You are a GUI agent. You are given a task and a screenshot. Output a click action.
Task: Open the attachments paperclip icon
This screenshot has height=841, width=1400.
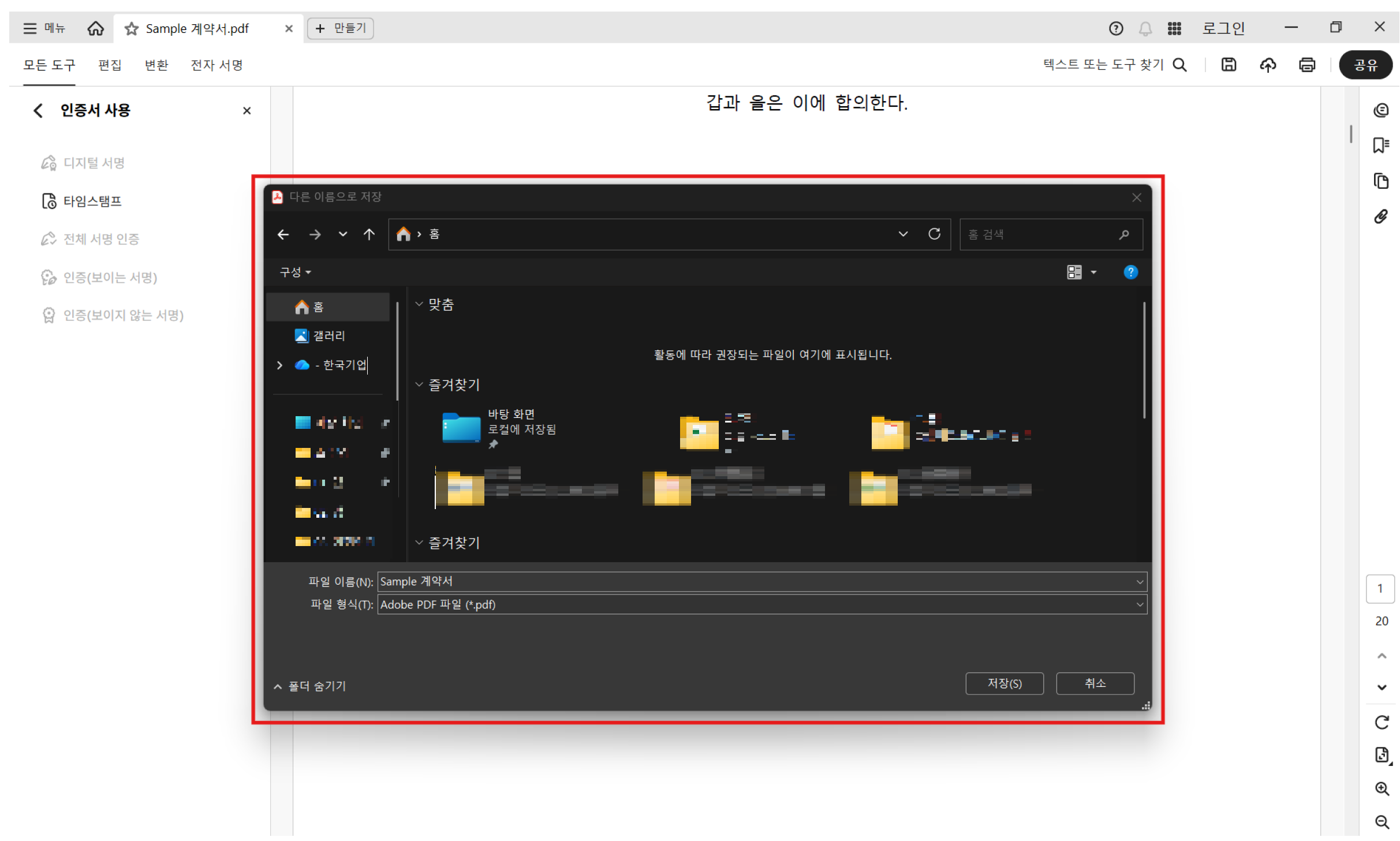point(1382,216)
